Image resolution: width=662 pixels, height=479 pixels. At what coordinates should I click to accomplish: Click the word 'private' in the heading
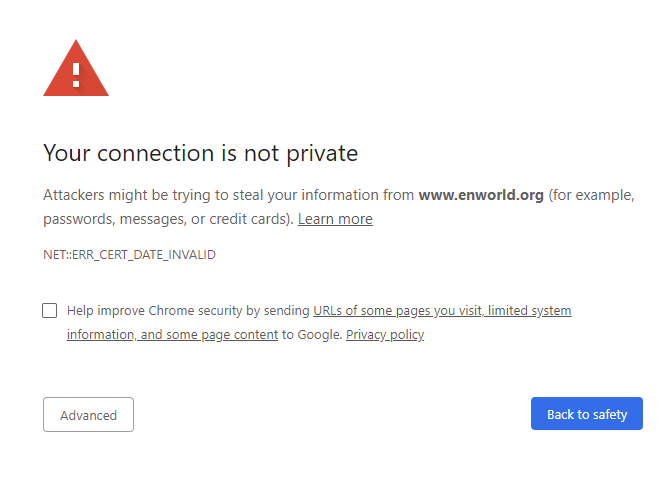click(x=322, y=154)
